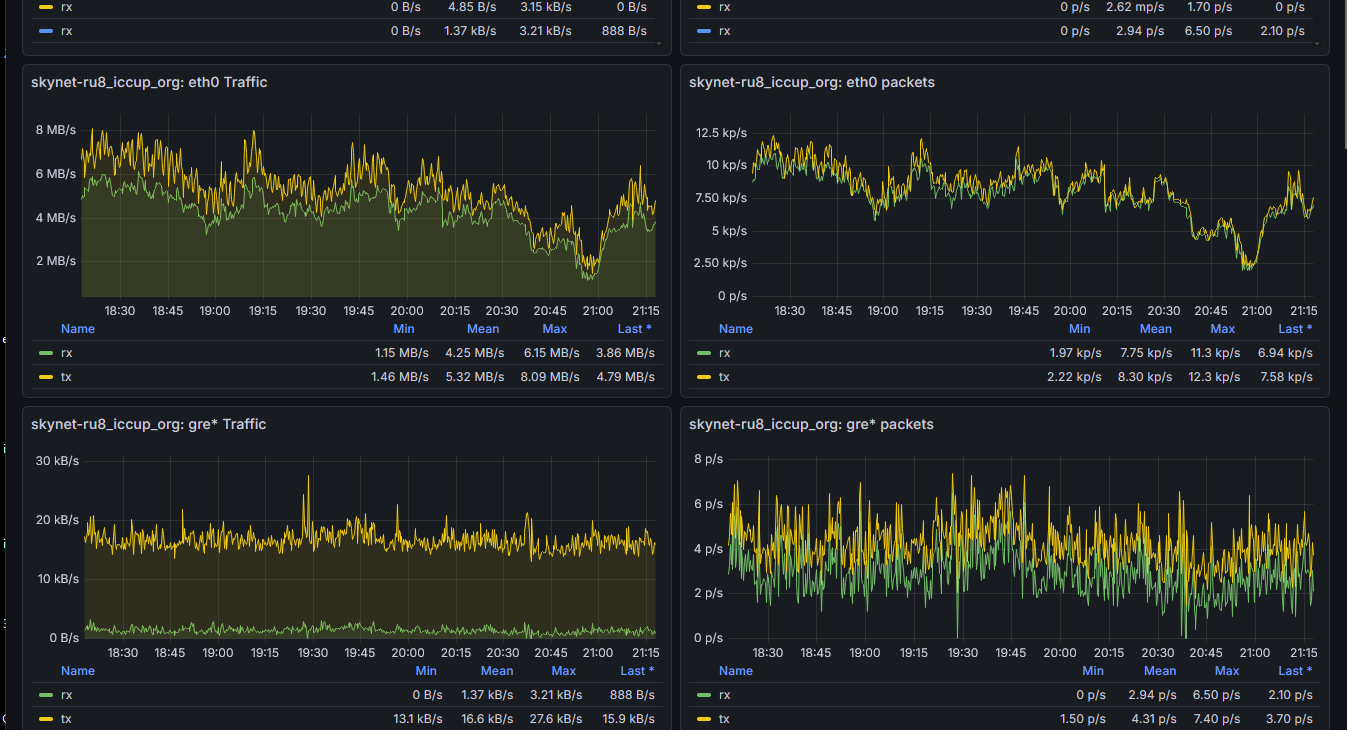
Task: Toggle tx series in eth0 packets legend
Action: pyautogui.click(x=724, y=377)
